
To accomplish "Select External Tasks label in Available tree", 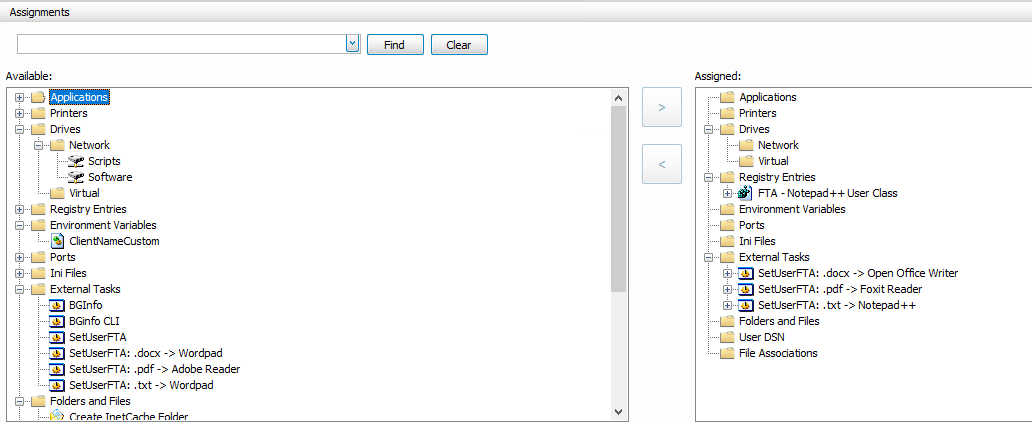I will point(85,289).
